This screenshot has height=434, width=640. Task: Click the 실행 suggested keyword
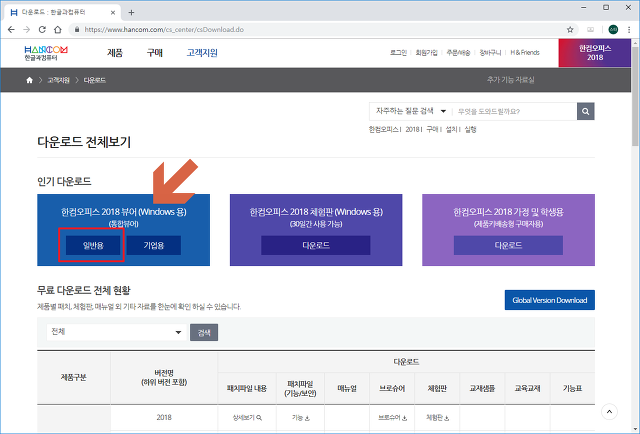click(x=470, y=129)
